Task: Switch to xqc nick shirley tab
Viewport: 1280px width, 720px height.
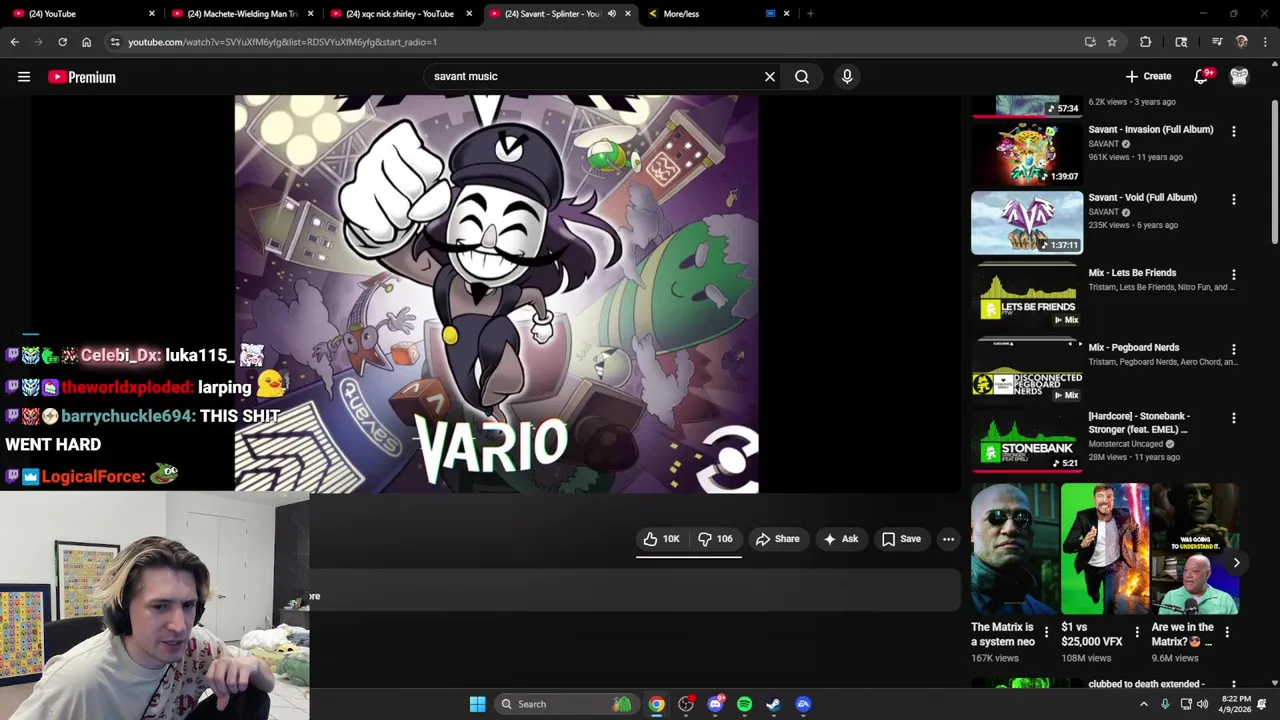Action: click(x=400, y=14)
